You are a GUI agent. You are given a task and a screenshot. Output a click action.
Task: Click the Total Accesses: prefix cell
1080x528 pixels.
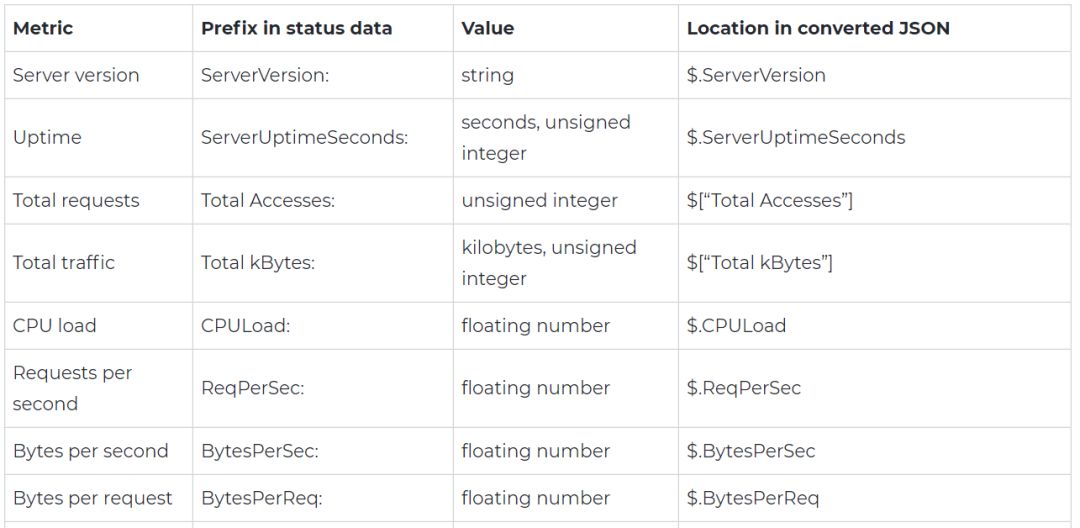tap(268, 200)
